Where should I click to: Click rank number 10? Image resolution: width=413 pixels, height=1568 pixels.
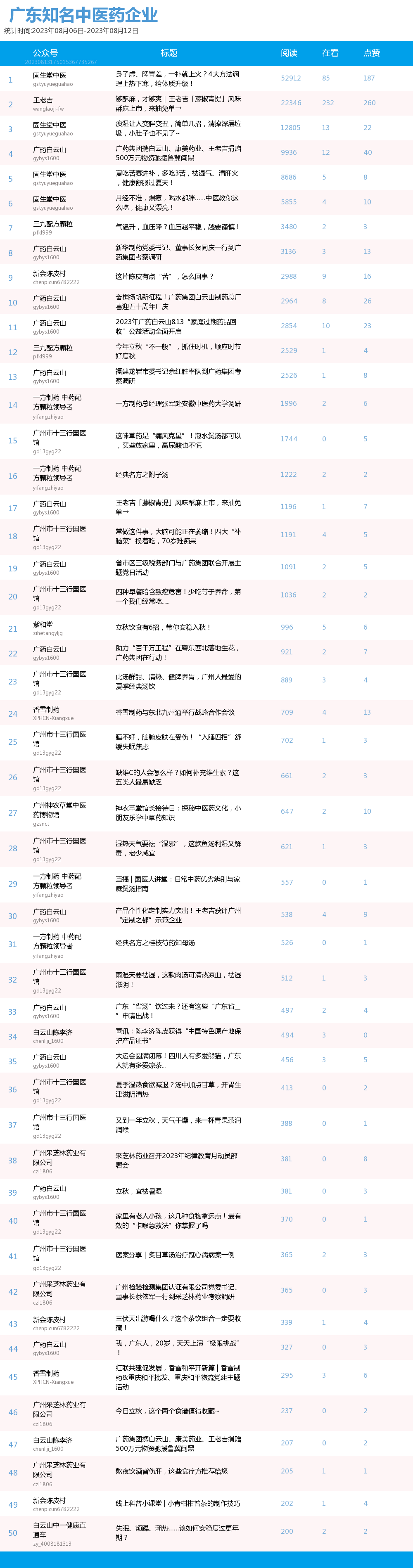click(x=13, y=303)
